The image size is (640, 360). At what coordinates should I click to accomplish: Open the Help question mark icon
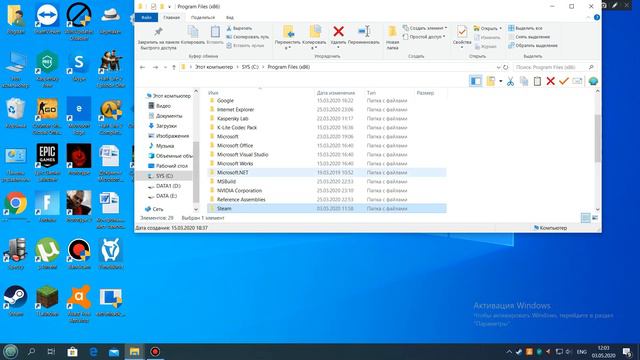(x=597, y=18)
